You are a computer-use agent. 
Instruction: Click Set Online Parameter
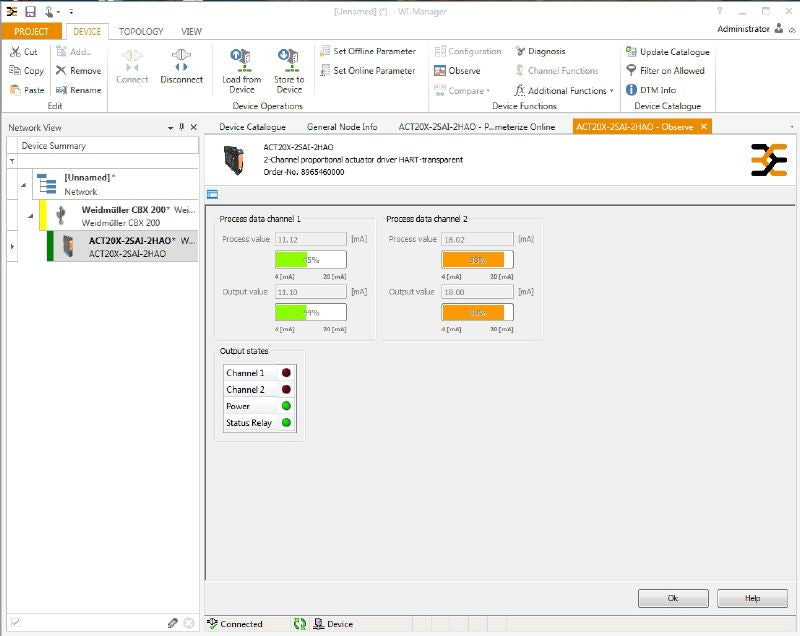click(366, 71)
